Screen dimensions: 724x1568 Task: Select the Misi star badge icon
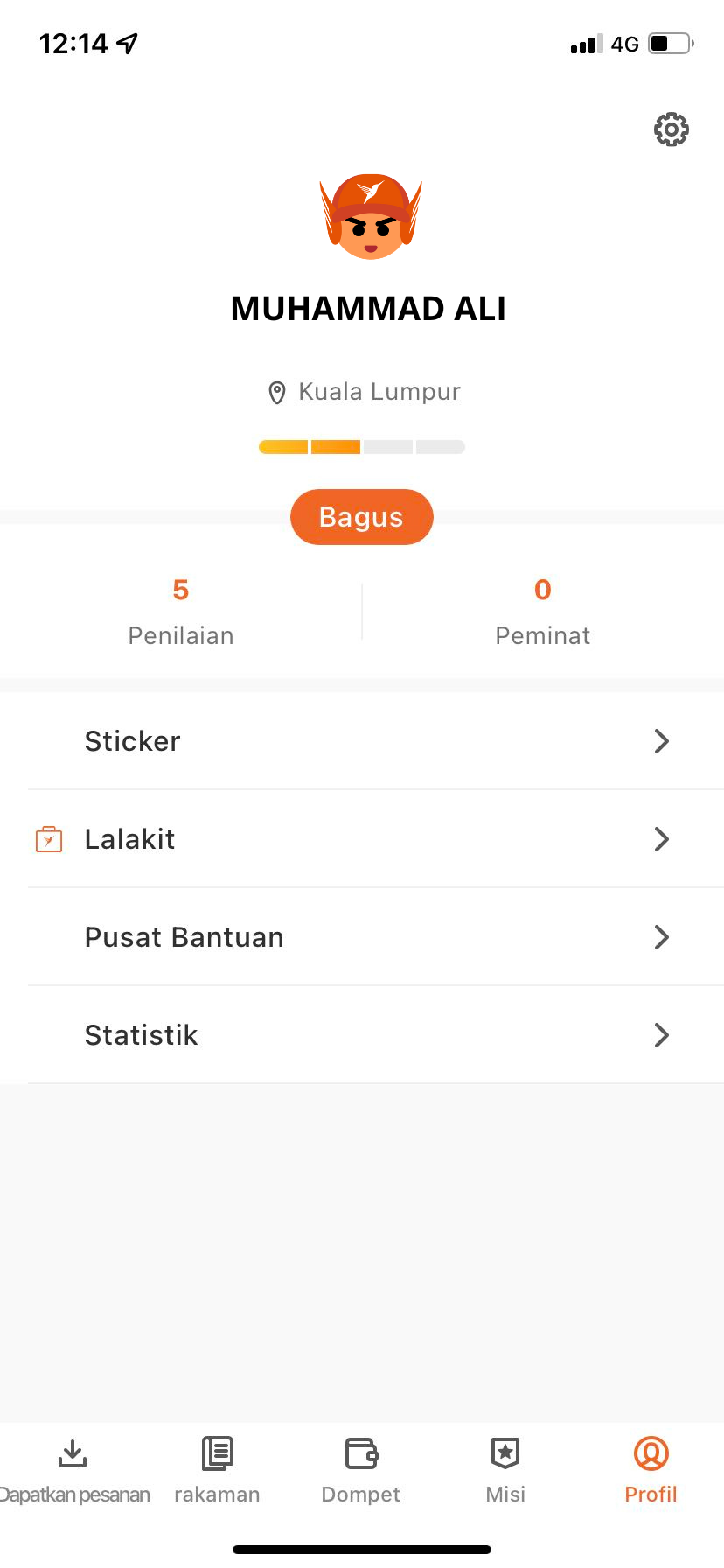tap(505, 1453)
